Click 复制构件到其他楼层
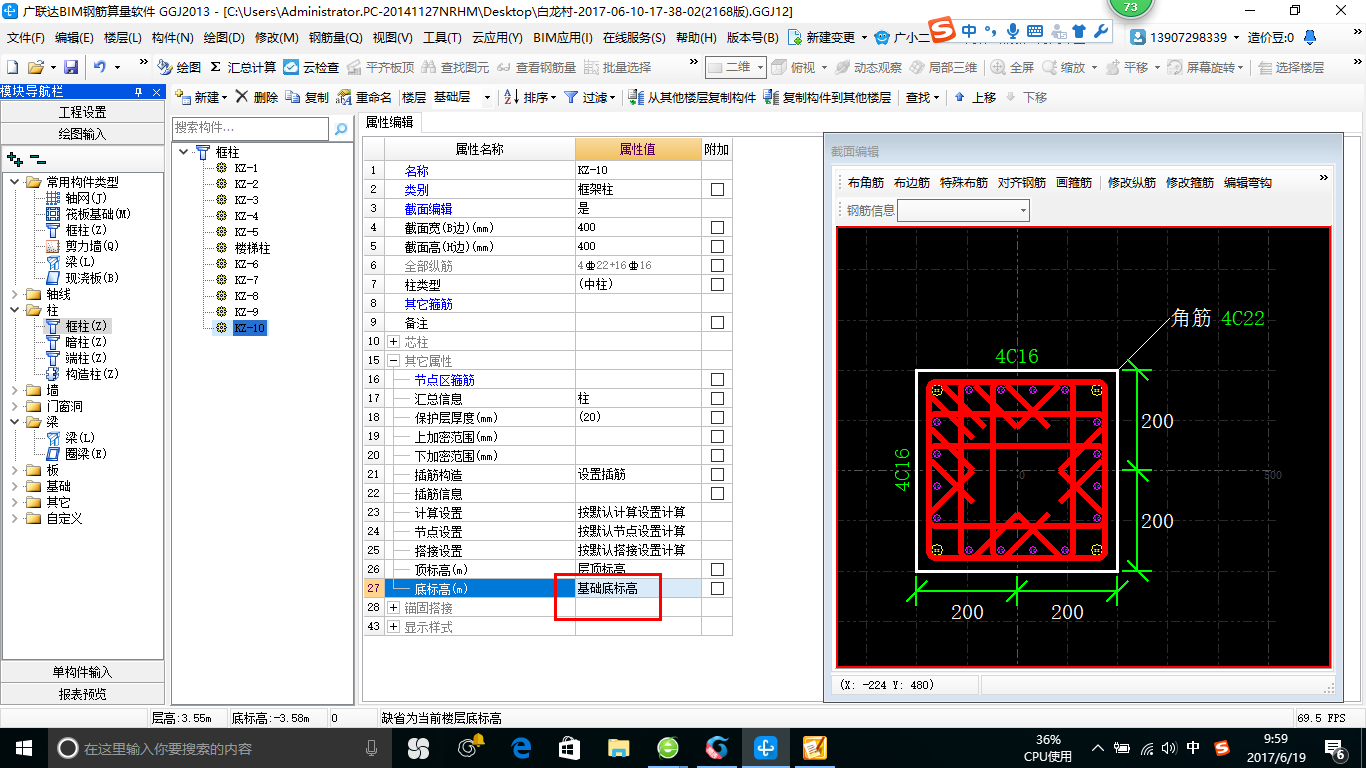Image resolution: width=1366 pixels, height=768 pixels. 827,97
